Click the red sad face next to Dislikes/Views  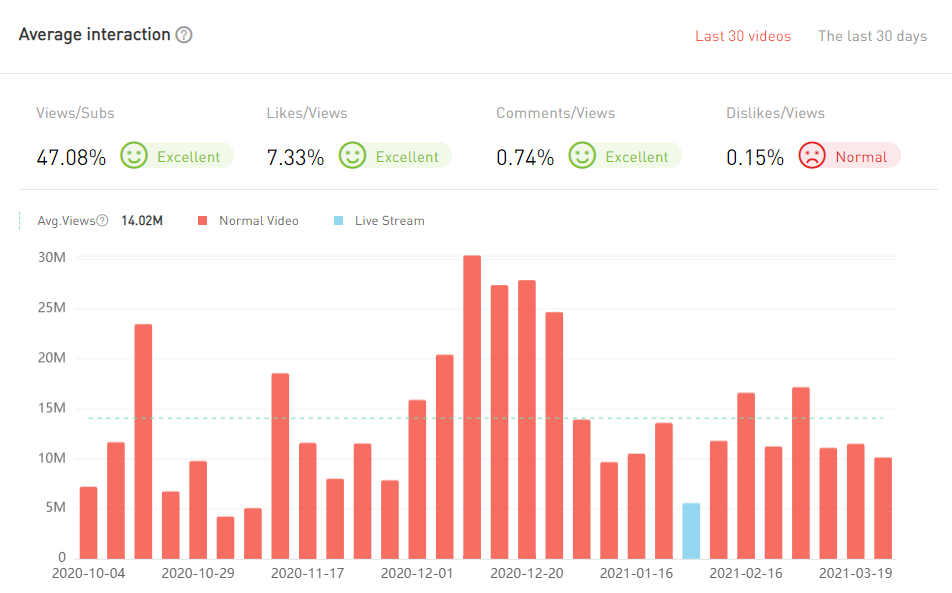(x=812, y=155)
